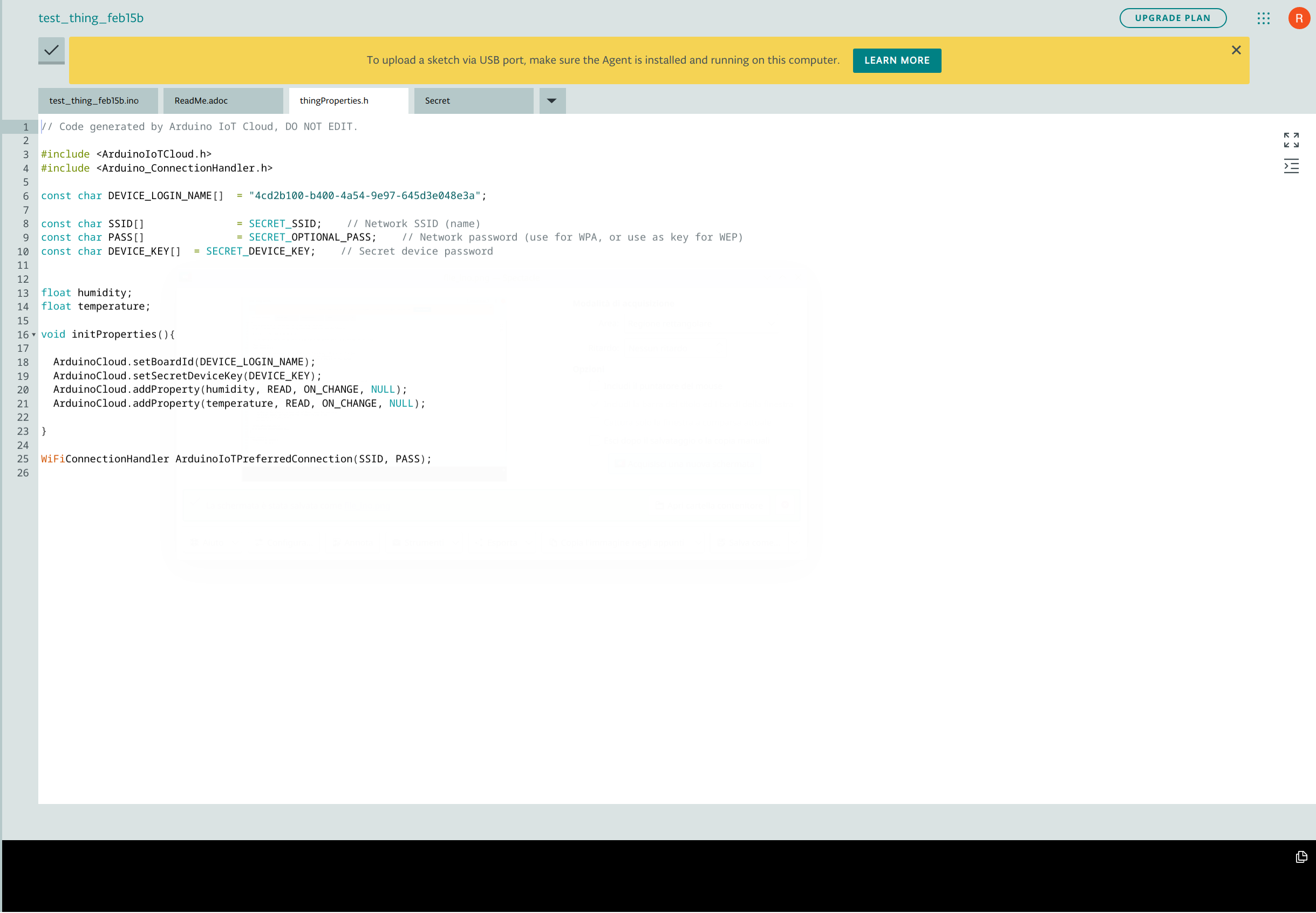Open the user avatar R profile
1316x913 pixels.
tap(1299, 18)
